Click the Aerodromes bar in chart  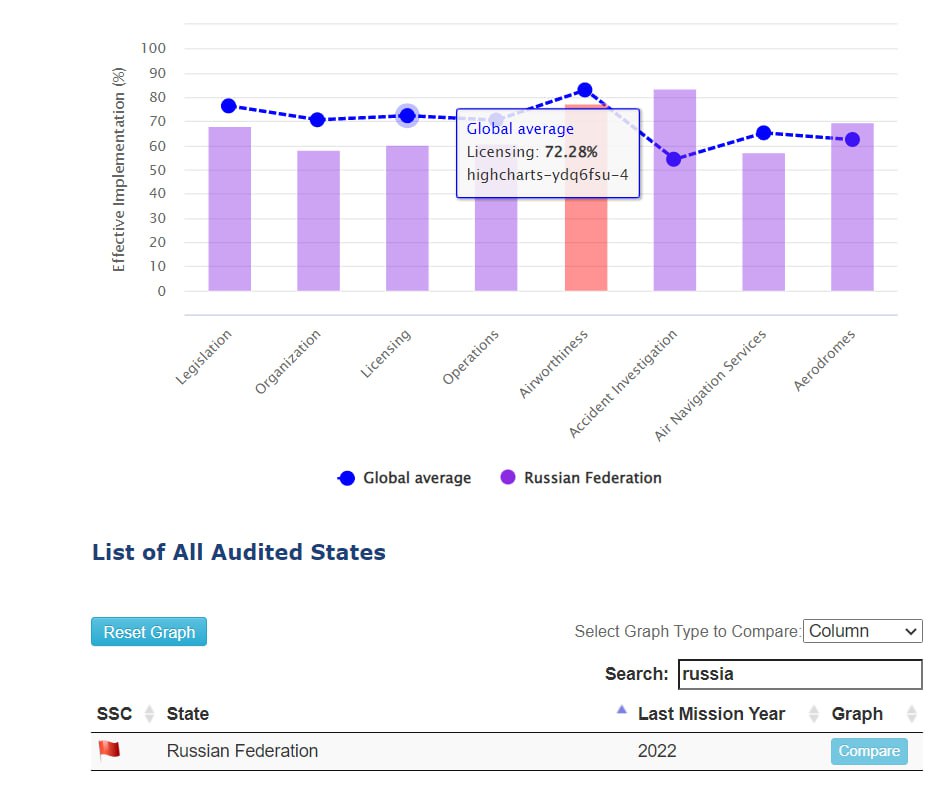tap(852, 220)
